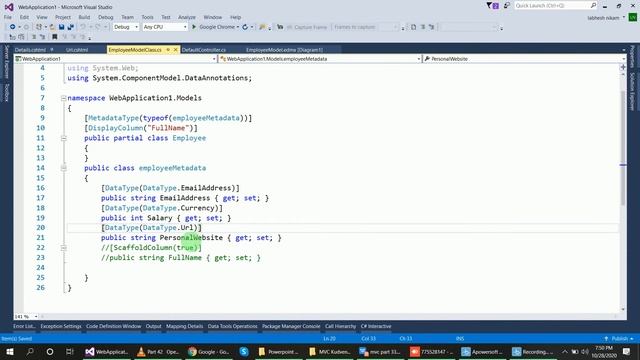Screen dimensions: 640x360
Task: Click the Quick Launch search magnifier
Action: click(x=593, y=5)
